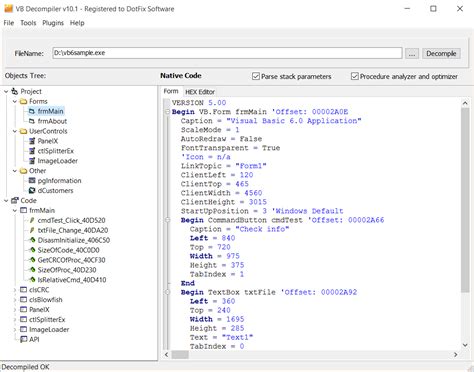Click the Decompile button
This screenshot has width=474, height=372.
(x=441, y=53)
